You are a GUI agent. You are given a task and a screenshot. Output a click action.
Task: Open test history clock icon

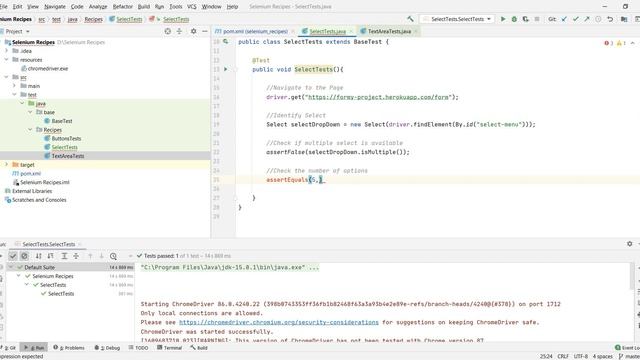(113, 256)
